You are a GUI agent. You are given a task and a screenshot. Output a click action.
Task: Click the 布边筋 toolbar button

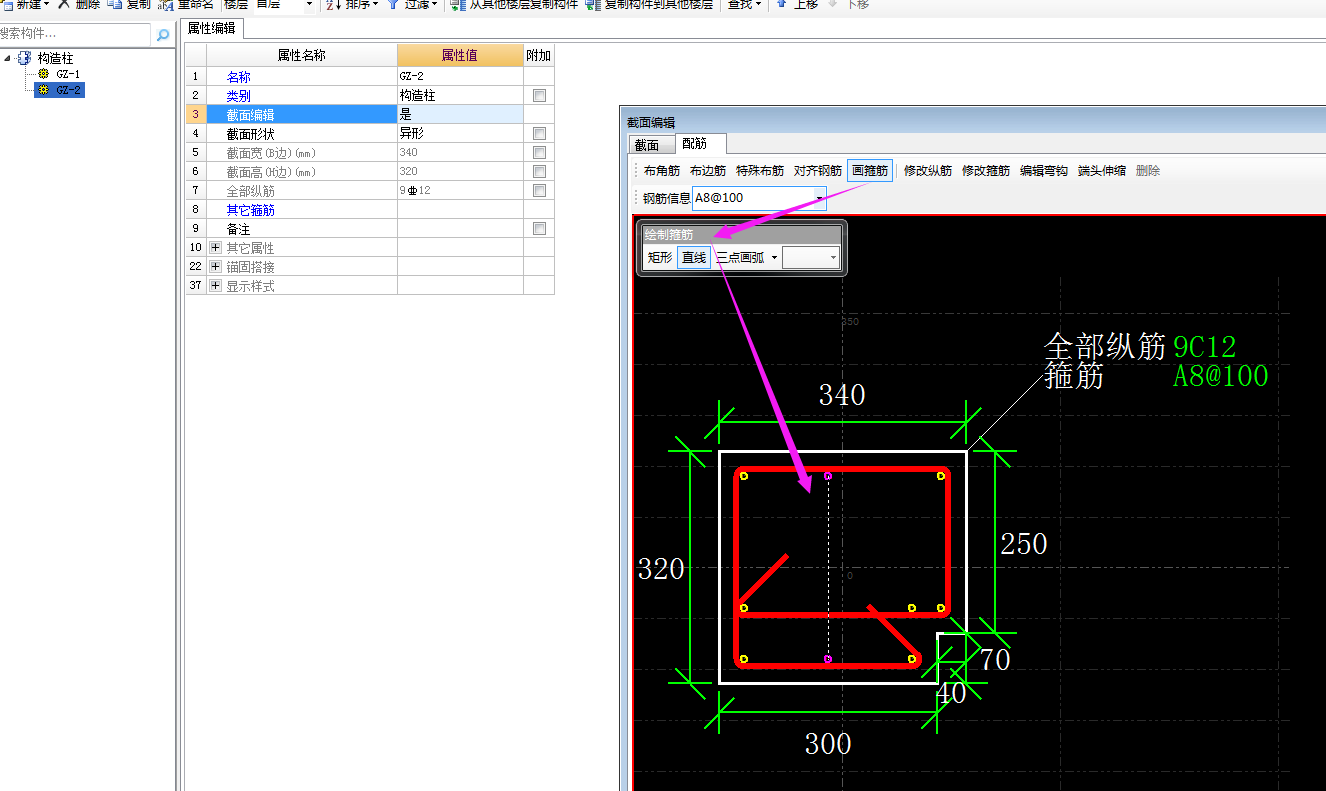[708, 170]
